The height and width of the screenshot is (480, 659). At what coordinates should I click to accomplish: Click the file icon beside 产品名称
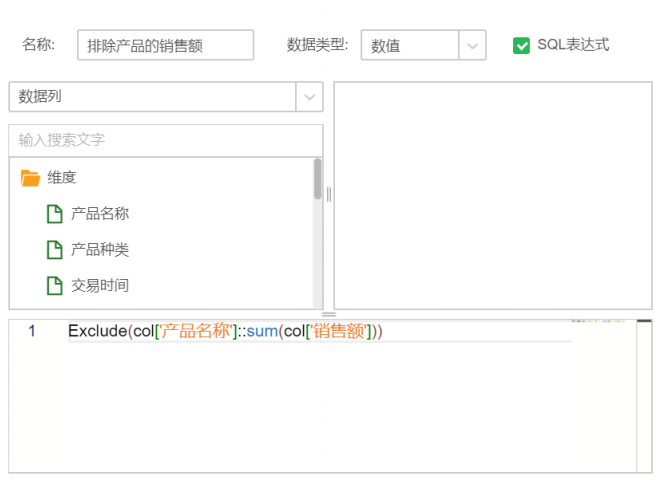54,214
